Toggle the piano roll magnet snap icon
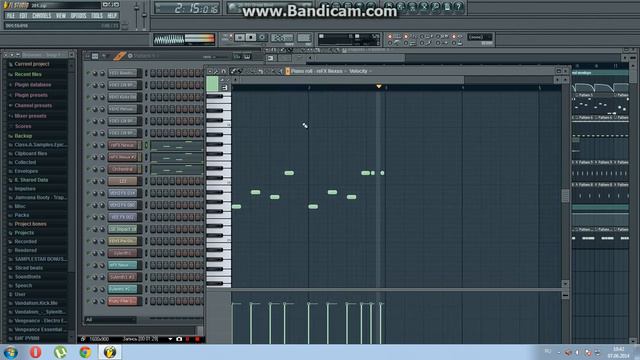This screenshot has width=640, height=360. coord(223,71)
